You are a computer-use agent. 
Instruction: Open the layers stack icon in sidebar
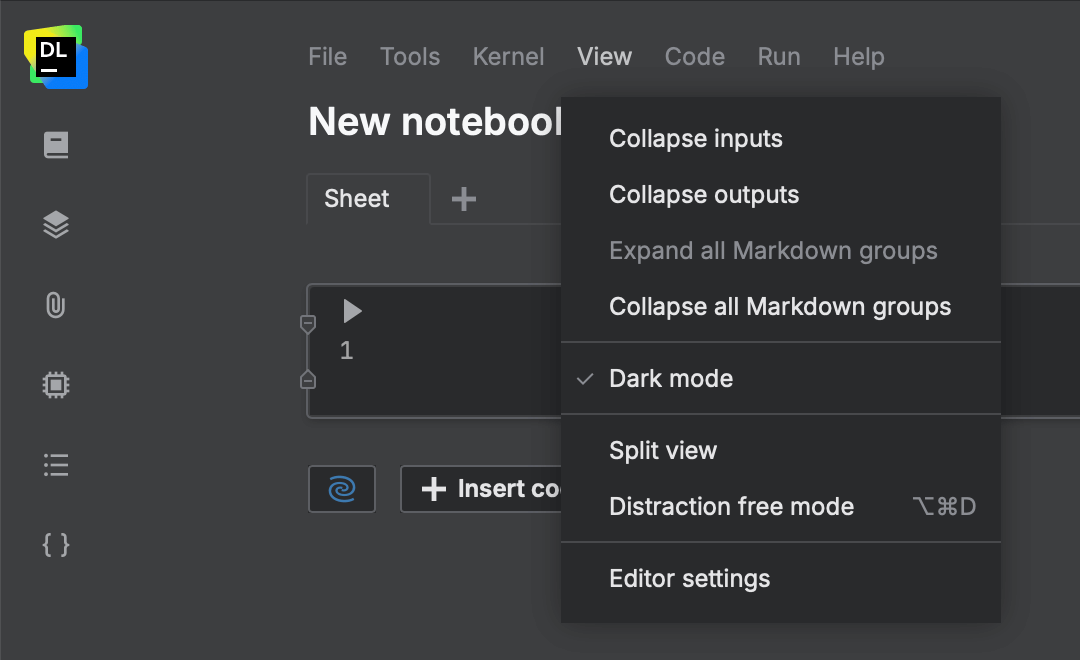pyautogui.click(x=56, y=225)
